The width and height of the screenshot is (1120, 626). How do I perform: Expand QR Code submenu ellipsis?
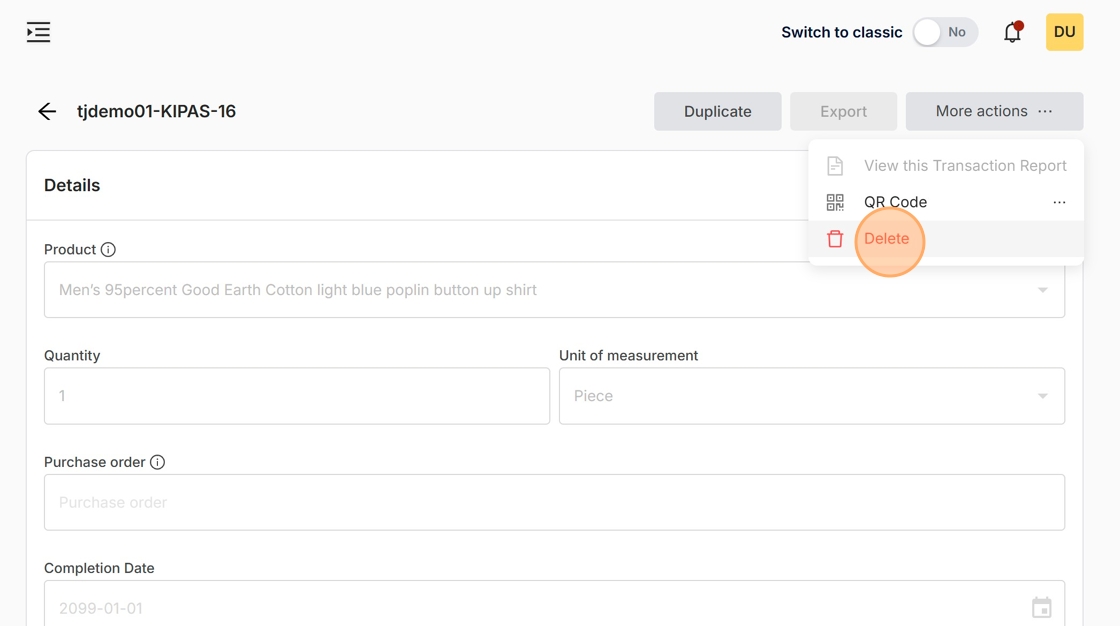tap(1059, 202)
